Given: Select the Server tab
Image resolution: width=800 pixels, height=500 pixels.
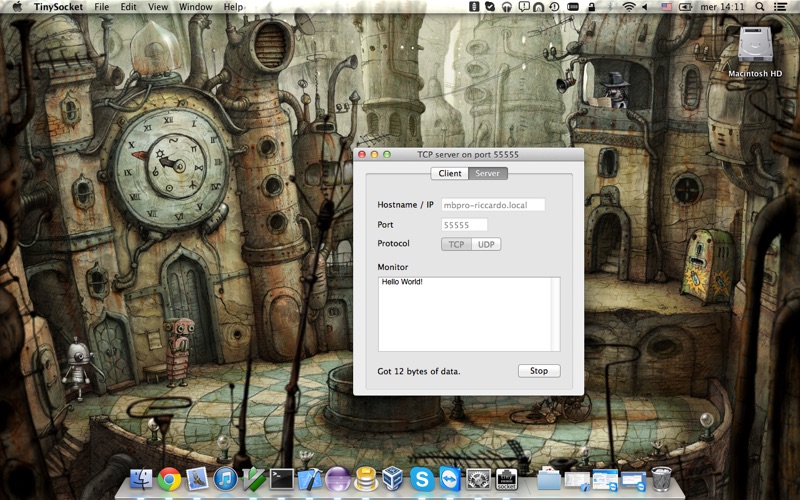Looking at the screenshot, I should (488, 173).
